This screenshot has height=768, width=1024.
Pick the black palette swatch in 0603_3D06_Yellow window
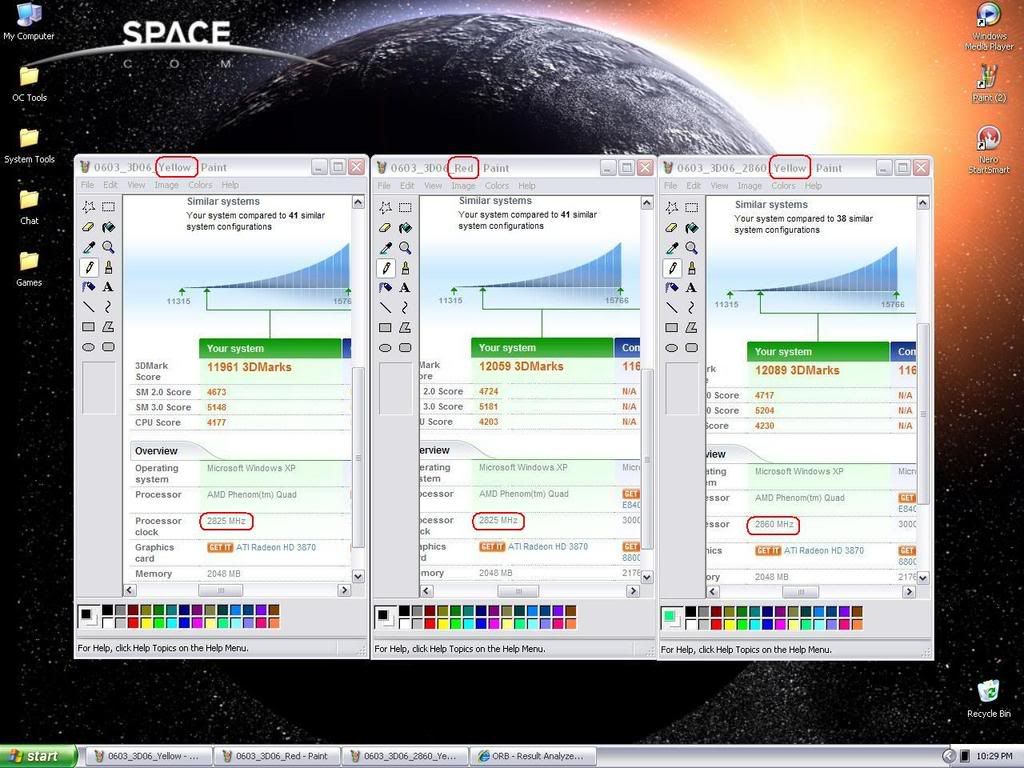pyautogui.click(x=108, y=610)
